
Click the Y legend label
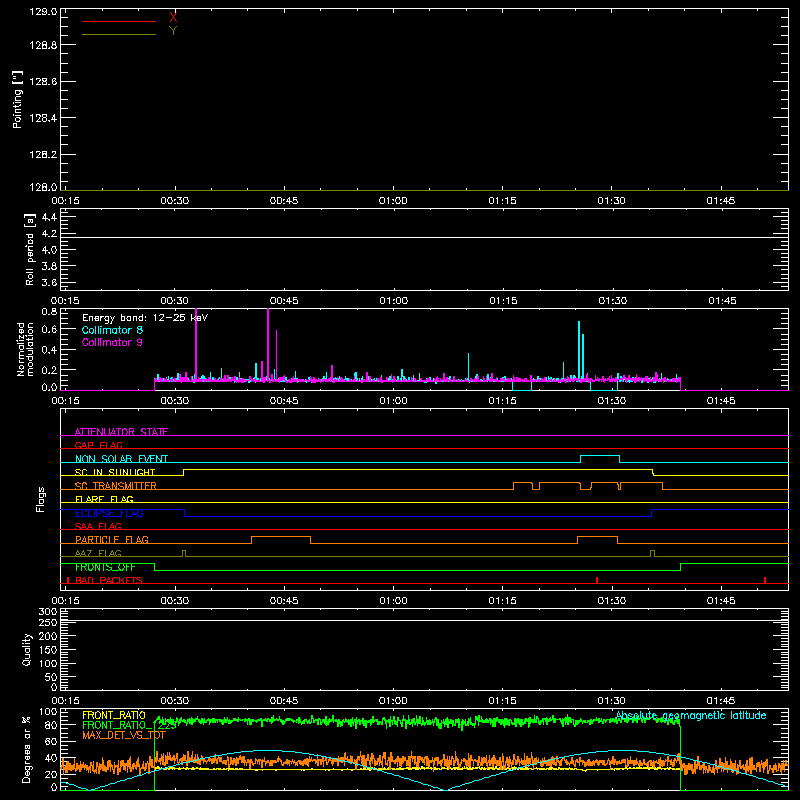pos(173,31)
